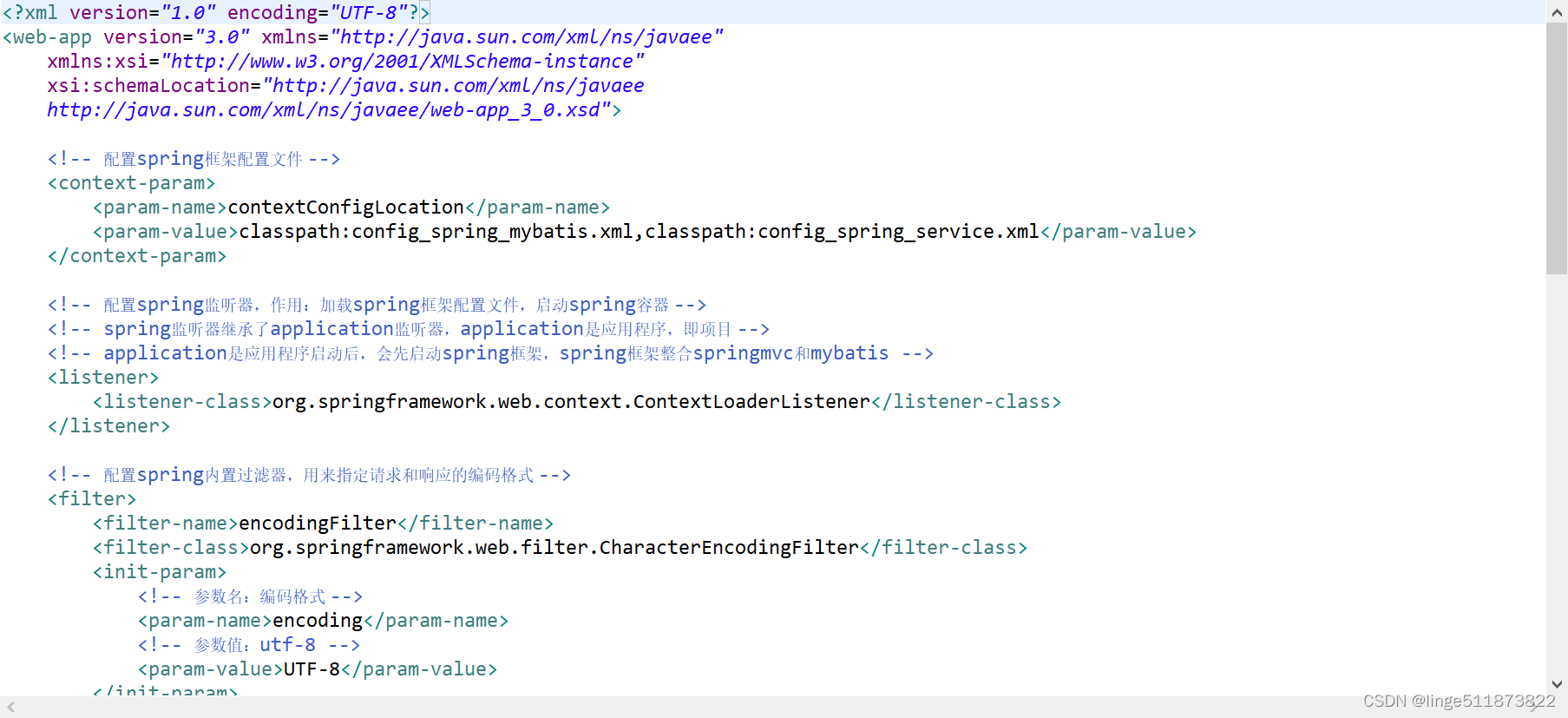Click the opening filter tag
This screenshot has height=718, width=1568.
[92, 499]
